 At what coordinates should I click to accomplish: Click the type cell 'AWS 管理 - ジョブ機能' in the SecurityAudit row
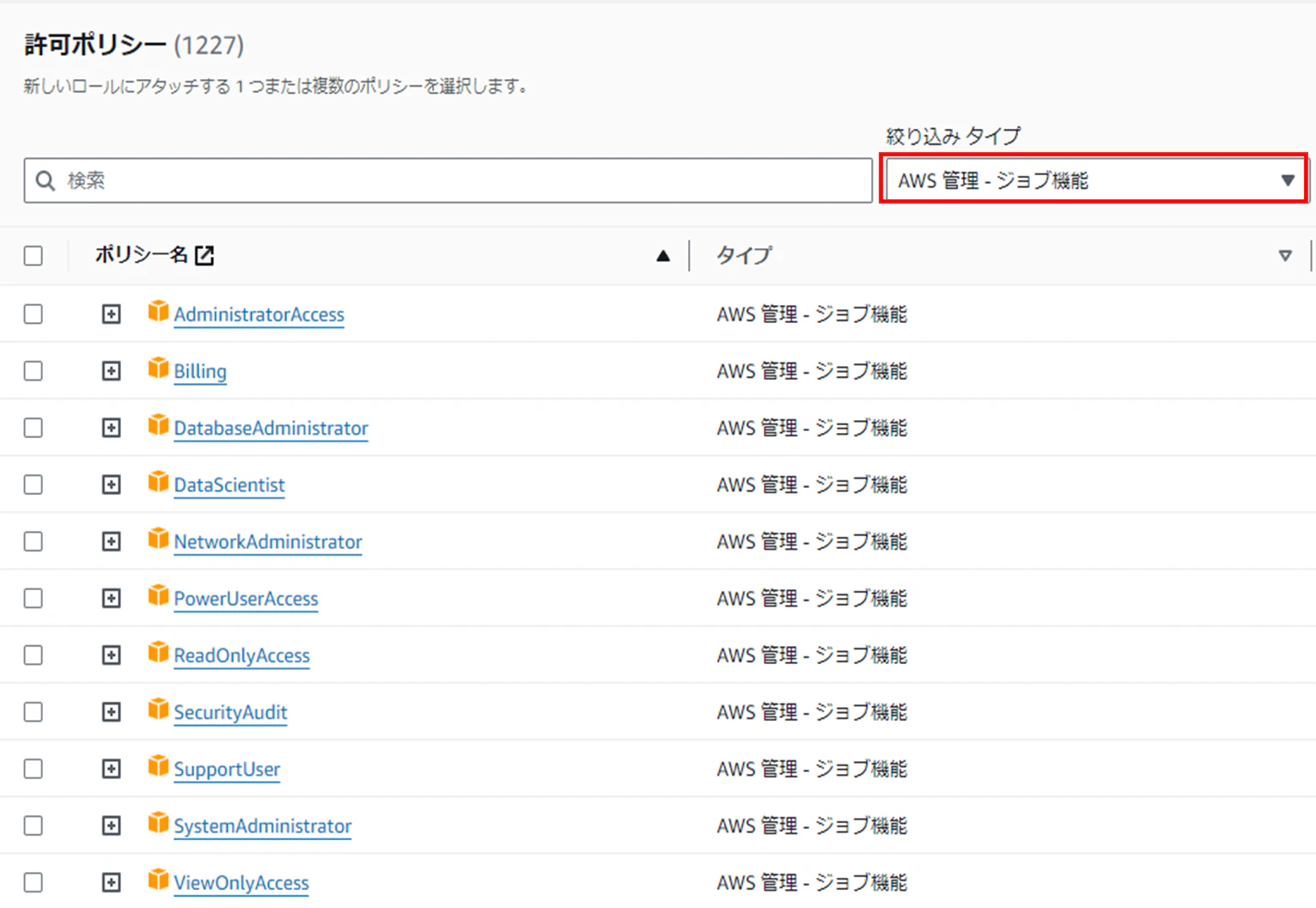(812, 712)
